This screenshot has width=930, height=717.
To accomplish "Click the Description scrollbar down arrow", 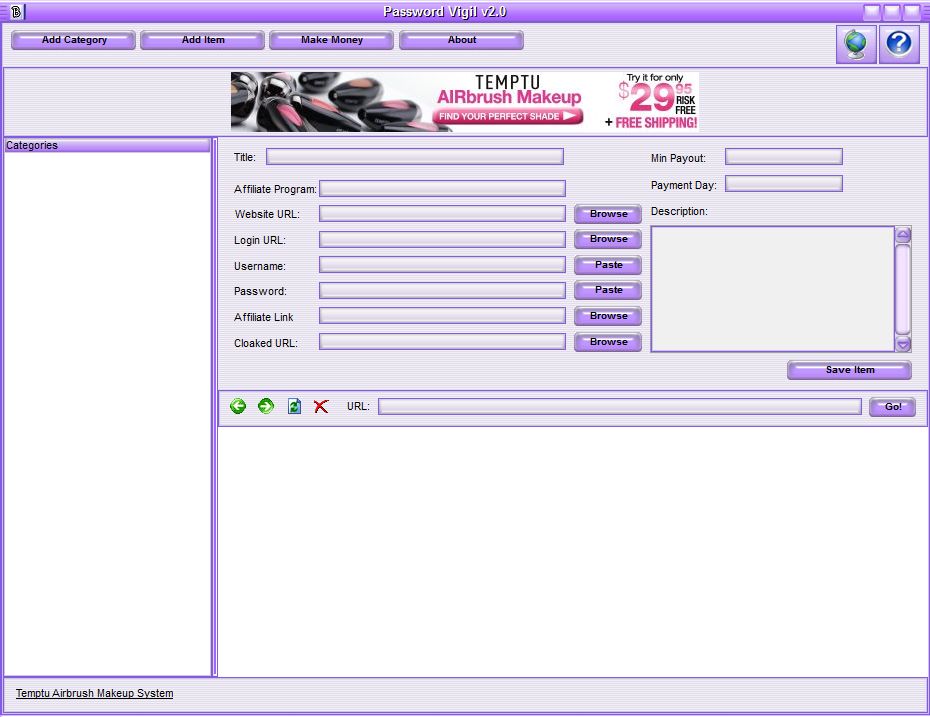I will coord(903,343).
